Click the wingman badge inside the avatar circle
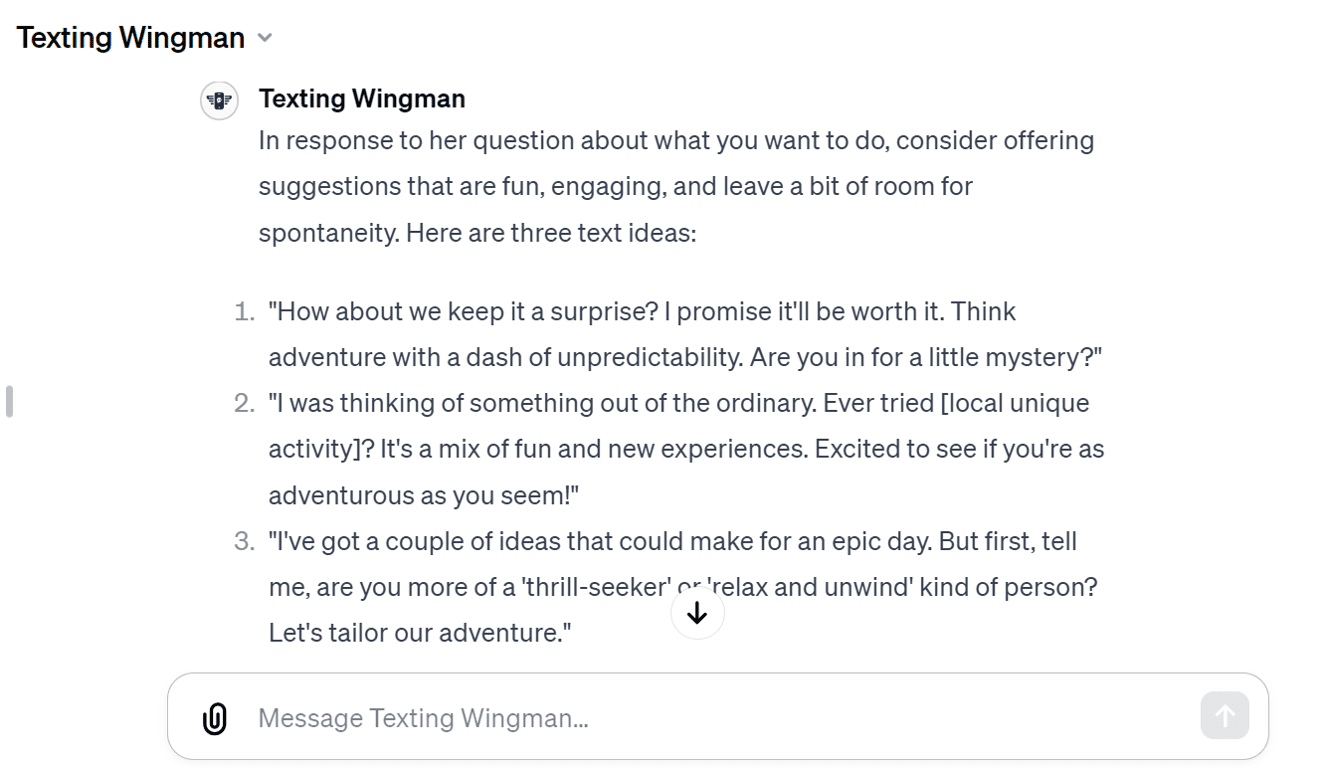Screen dimensions: 1325x768 click(219, 101)
